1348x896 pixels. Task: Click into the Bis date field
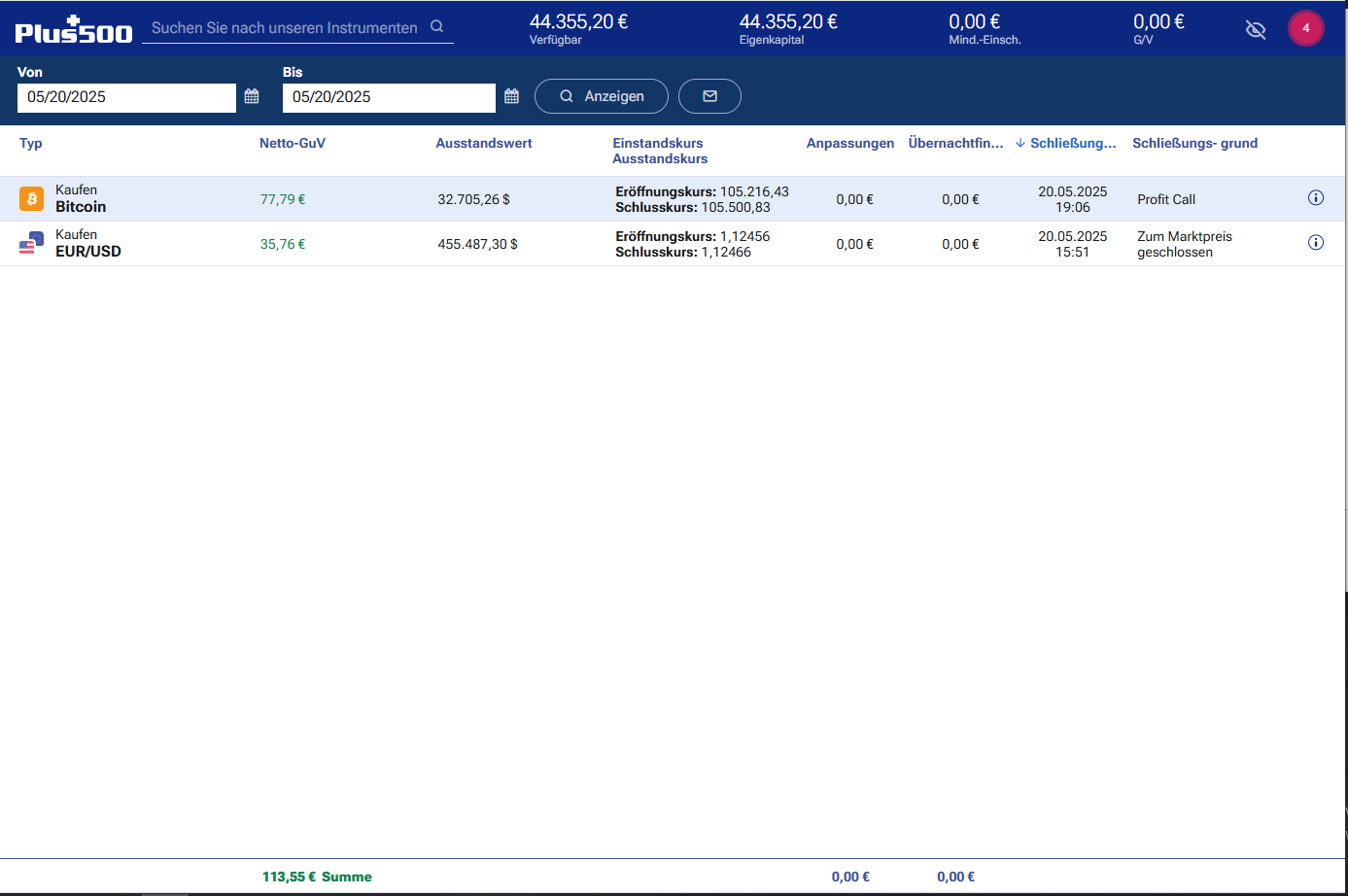pos(389,97)
